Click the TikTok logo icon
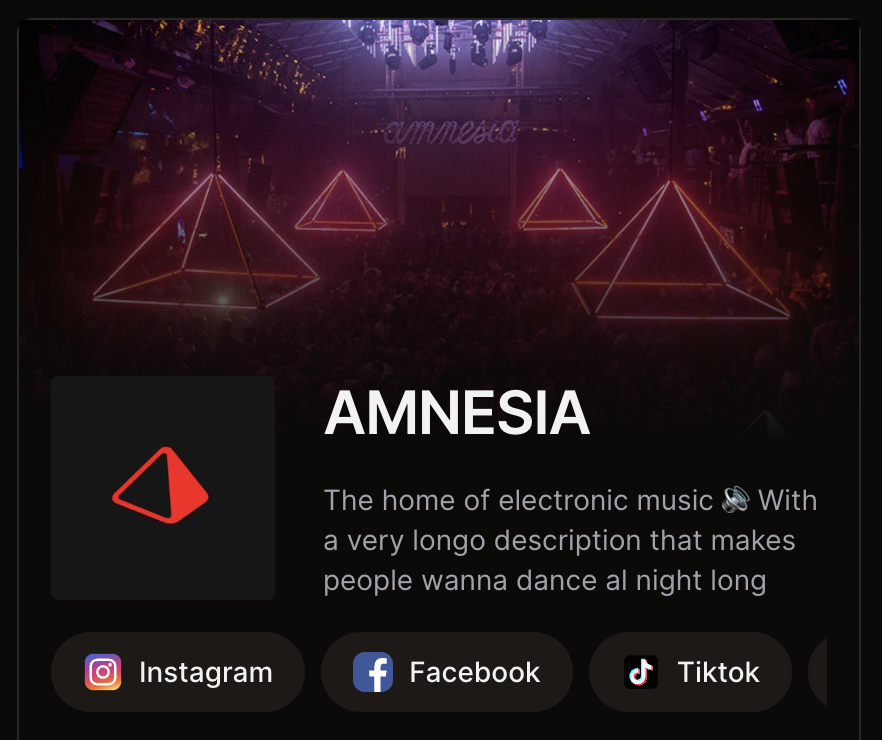Viewport: 882px width, 740px height. coord(641,672)
